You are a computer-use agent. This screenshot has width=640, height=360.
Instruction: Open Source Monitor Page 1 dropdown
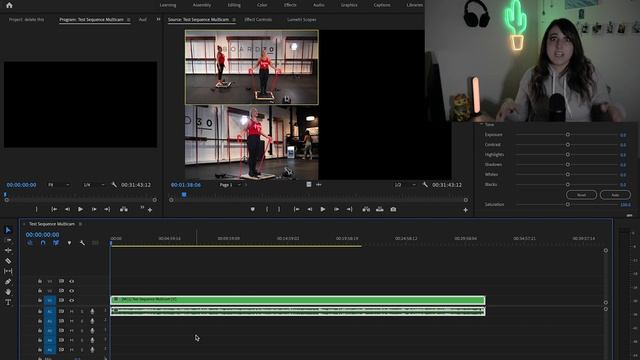click(230, 185)
